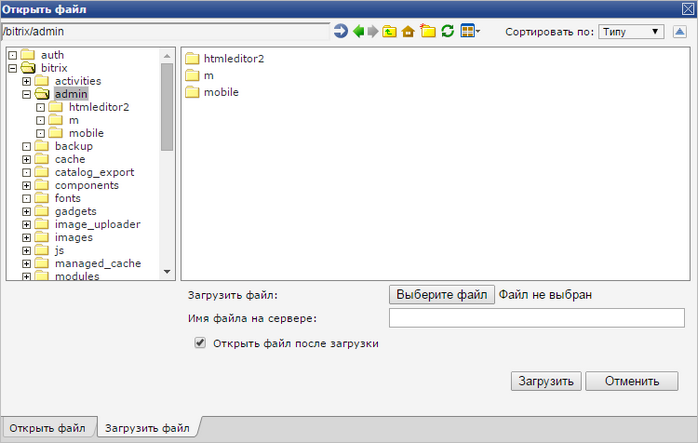This screenshot has height=443, width=698.
Task: Switch to the 'Открыть файл' tab
Action: 48,428
